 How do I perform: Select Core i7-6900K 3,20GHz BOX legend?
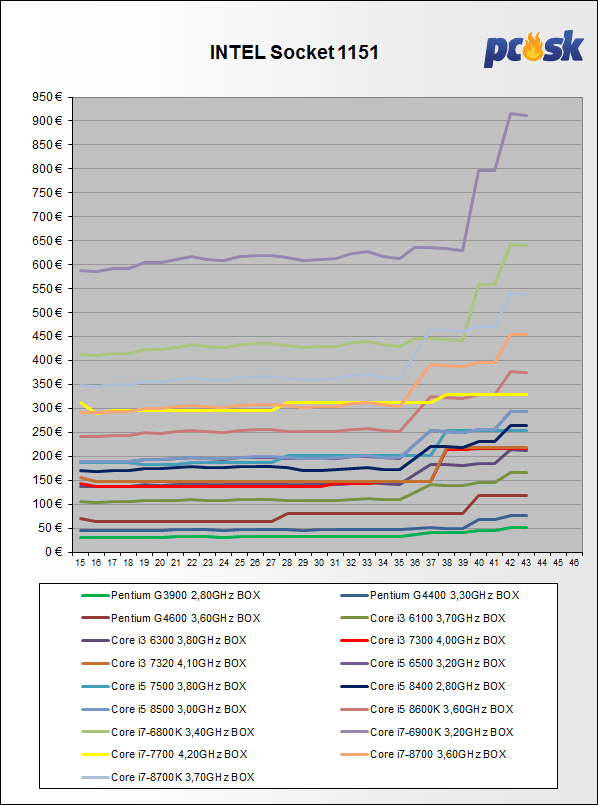pos(427,732)
